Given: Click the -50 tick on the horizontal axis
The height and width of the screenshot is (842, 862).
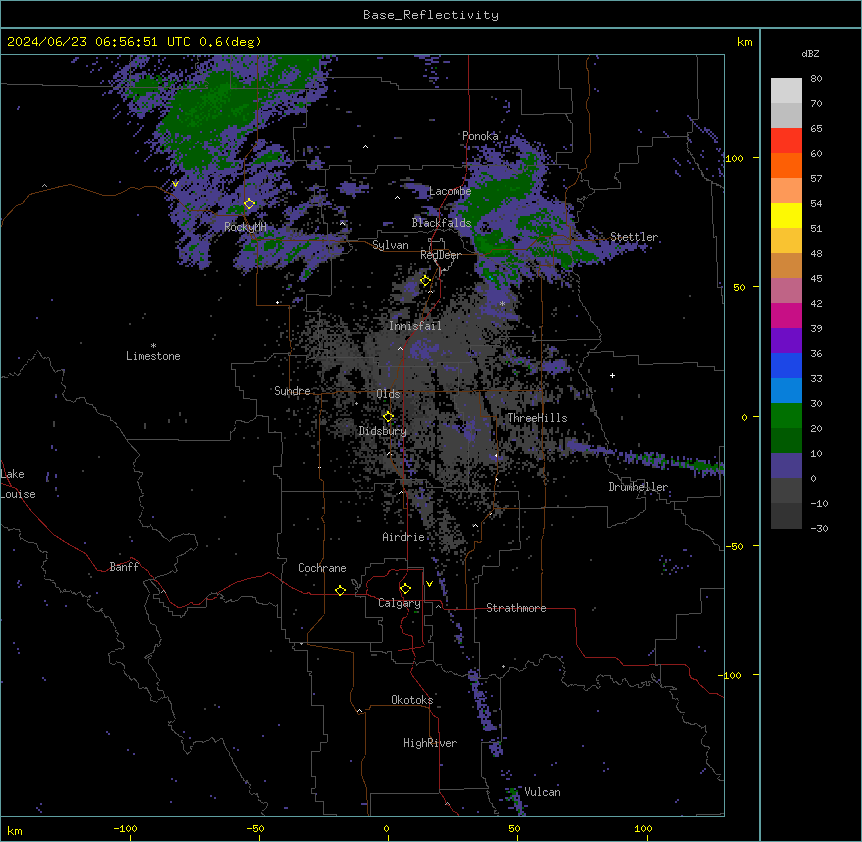Looking at the screenshot, I should point(255,828).
